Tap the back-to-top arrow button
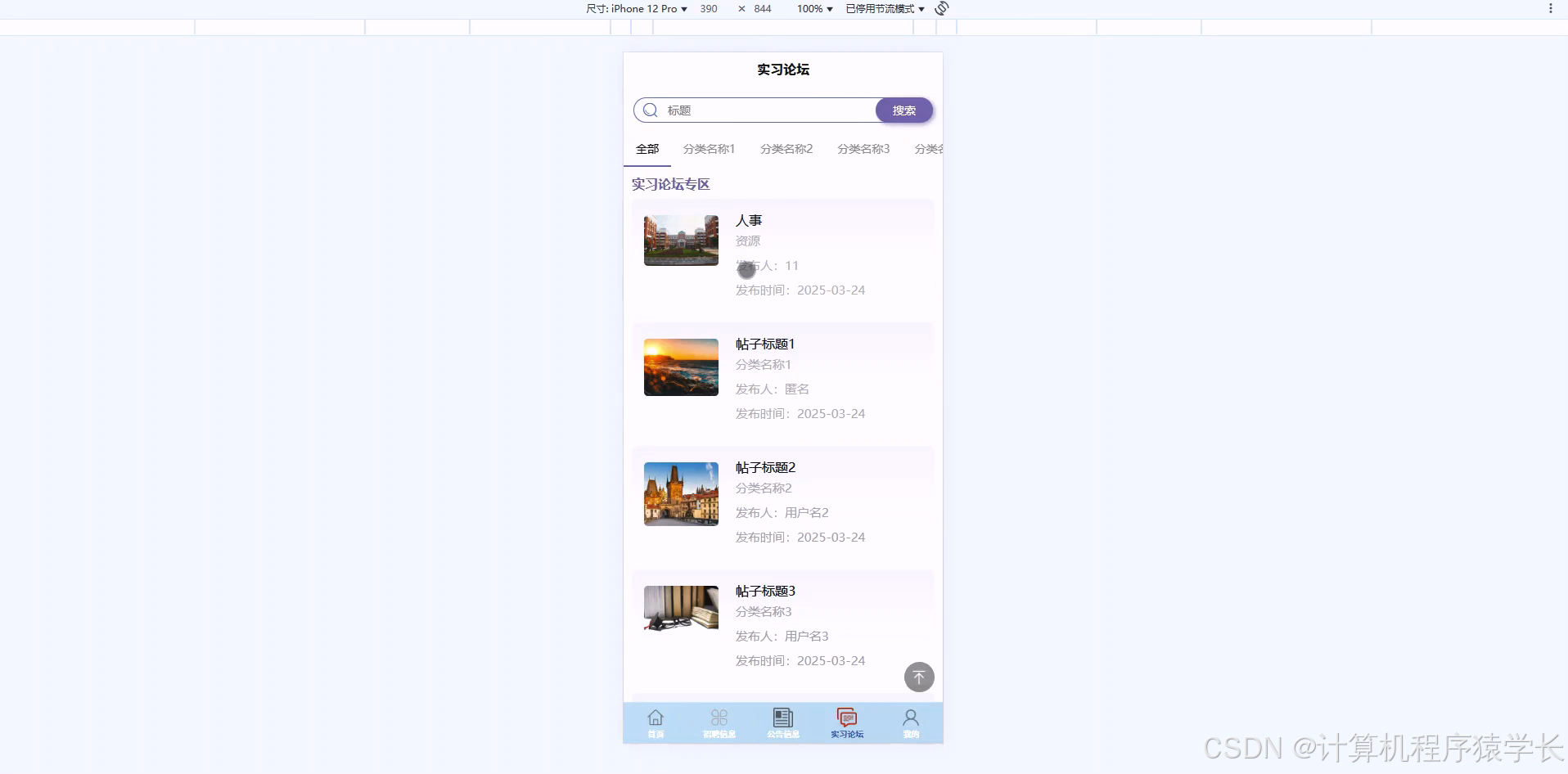This screenshot has width=1568, height=774. 918,677
